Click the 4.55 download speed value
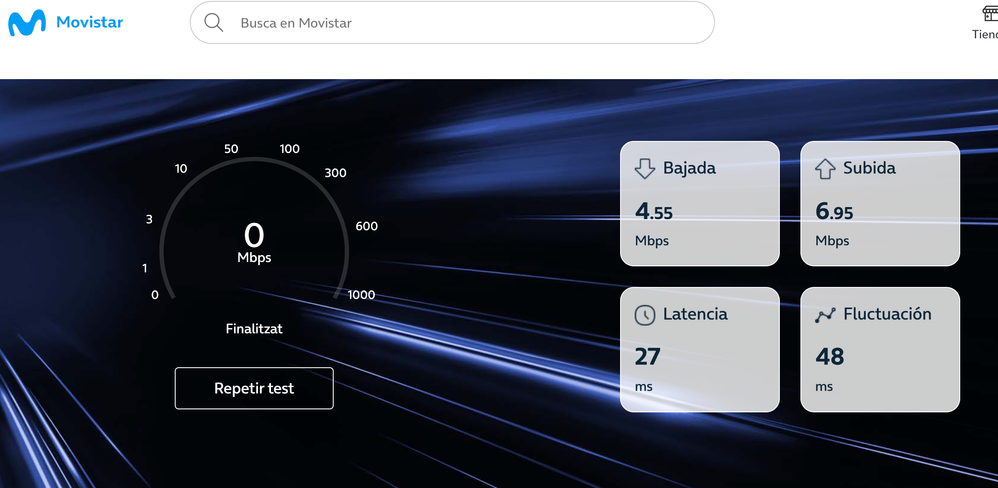Screen dimensions: 998x488 (654, 211)
